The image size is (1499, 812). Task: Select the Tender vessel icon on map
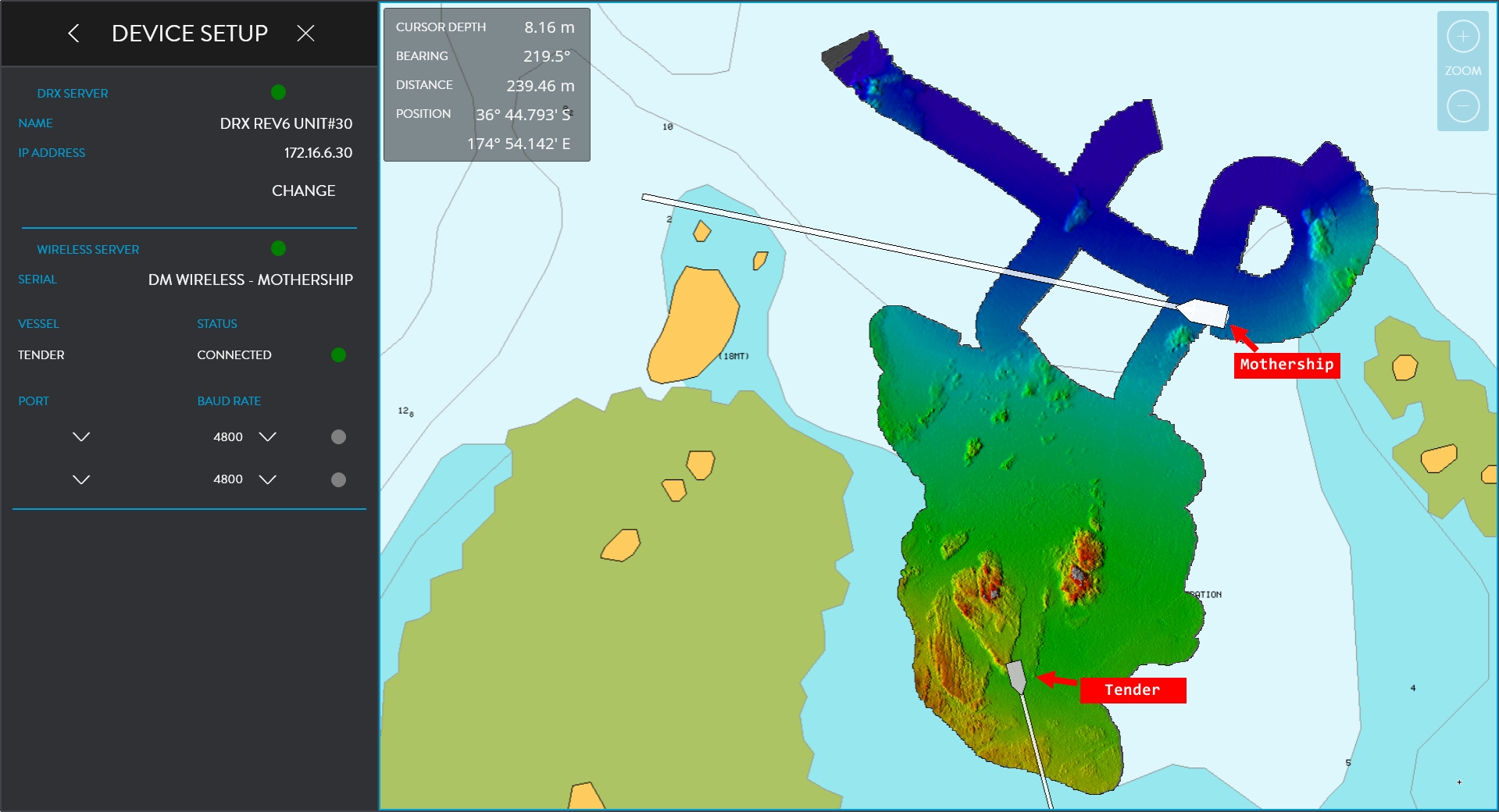(1016, 676)
